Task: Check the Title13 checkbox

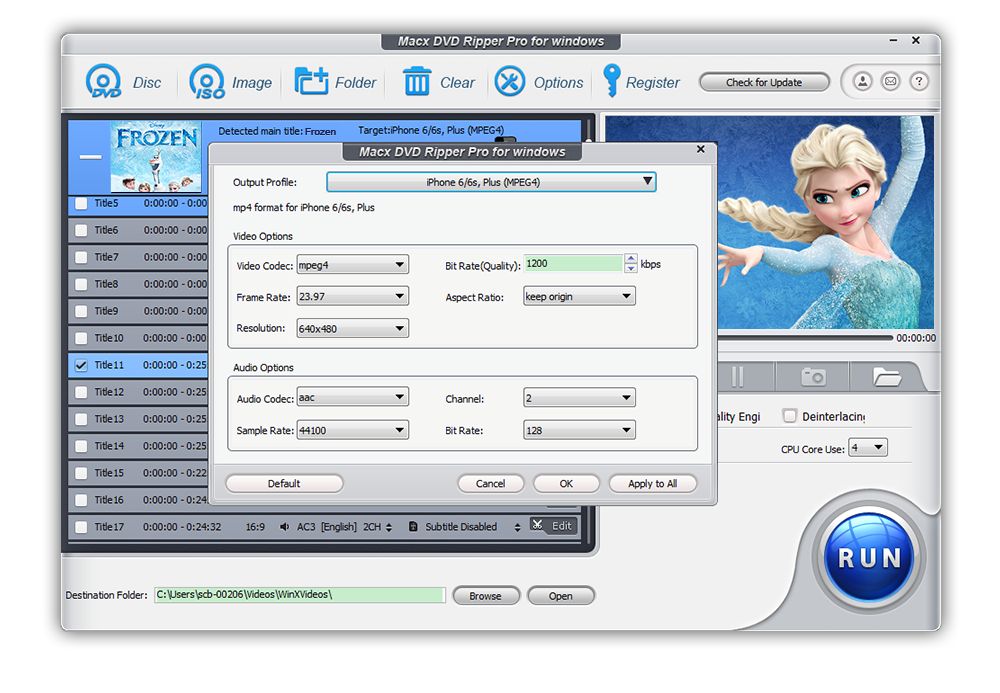Action: [x=81, y=419]
